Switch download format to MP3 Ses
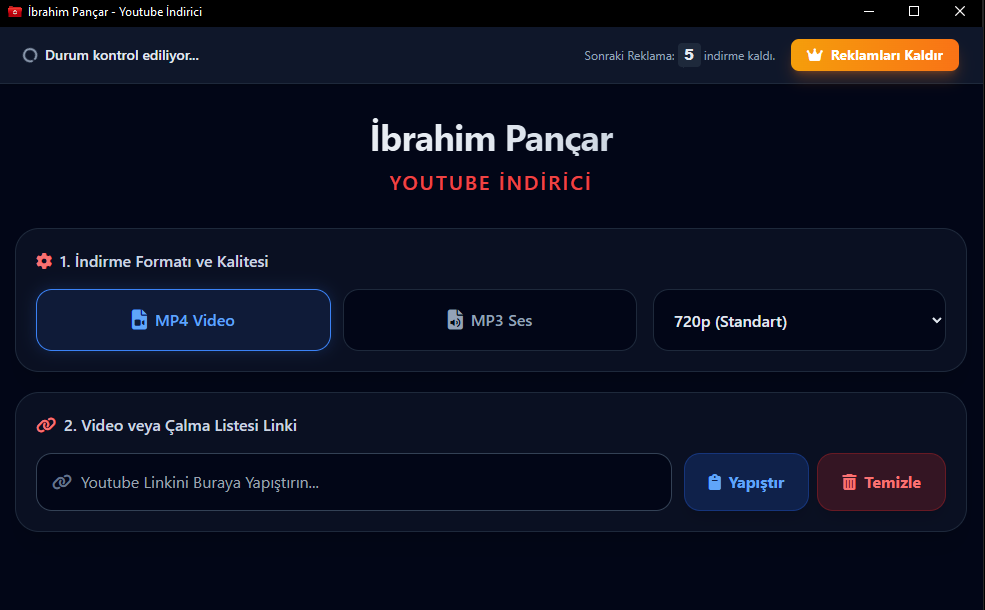The height and width of the screenshot is (610, 985). pyautogui.click(x=489, y=320)
